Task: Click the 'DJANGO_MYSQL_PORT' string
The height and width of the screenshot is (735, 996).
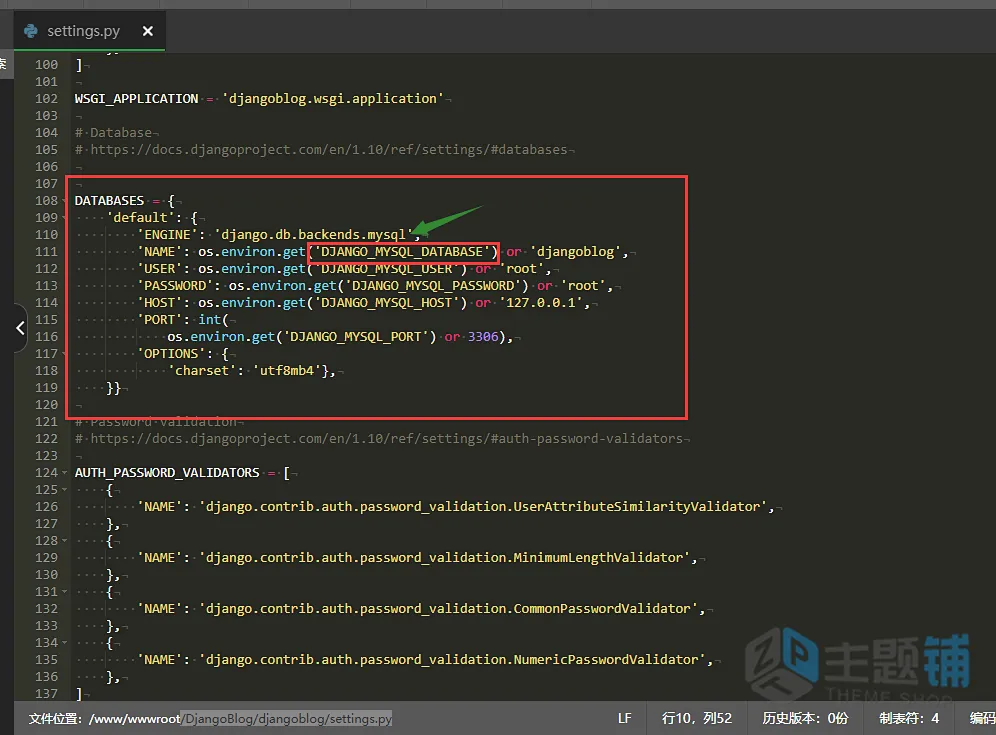Action: (x=356, y=337)
